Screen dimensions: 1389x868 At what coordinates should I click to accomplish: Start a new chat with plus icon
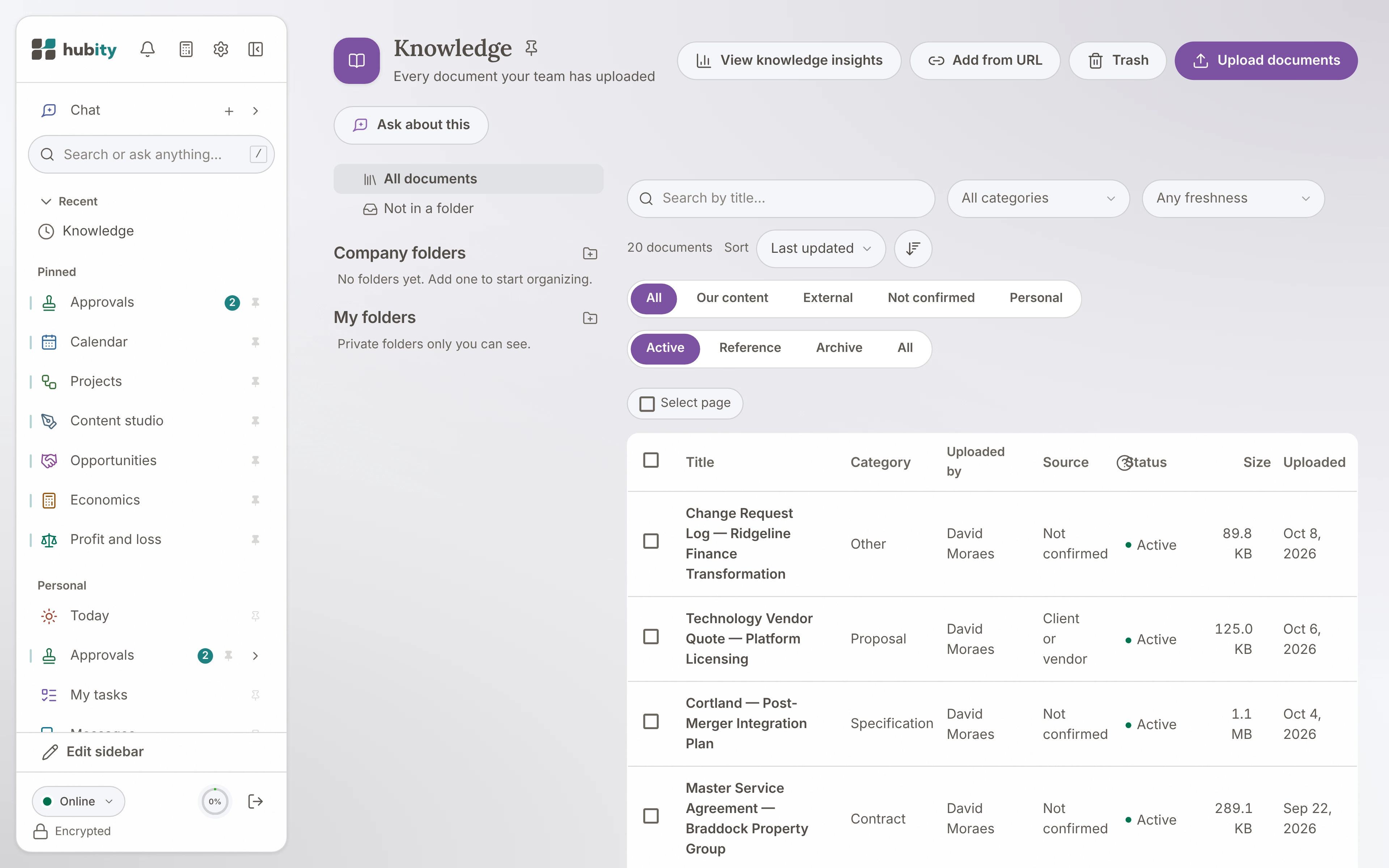point(229,111)
